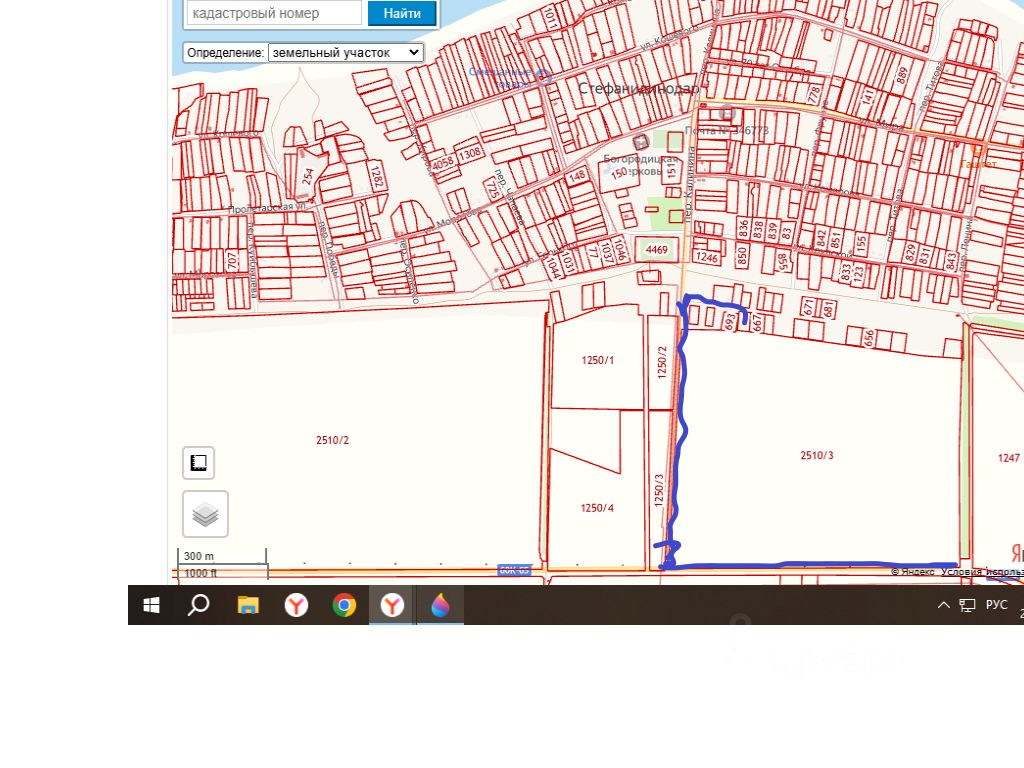Select land parcel 889

[x=903, y=75]
